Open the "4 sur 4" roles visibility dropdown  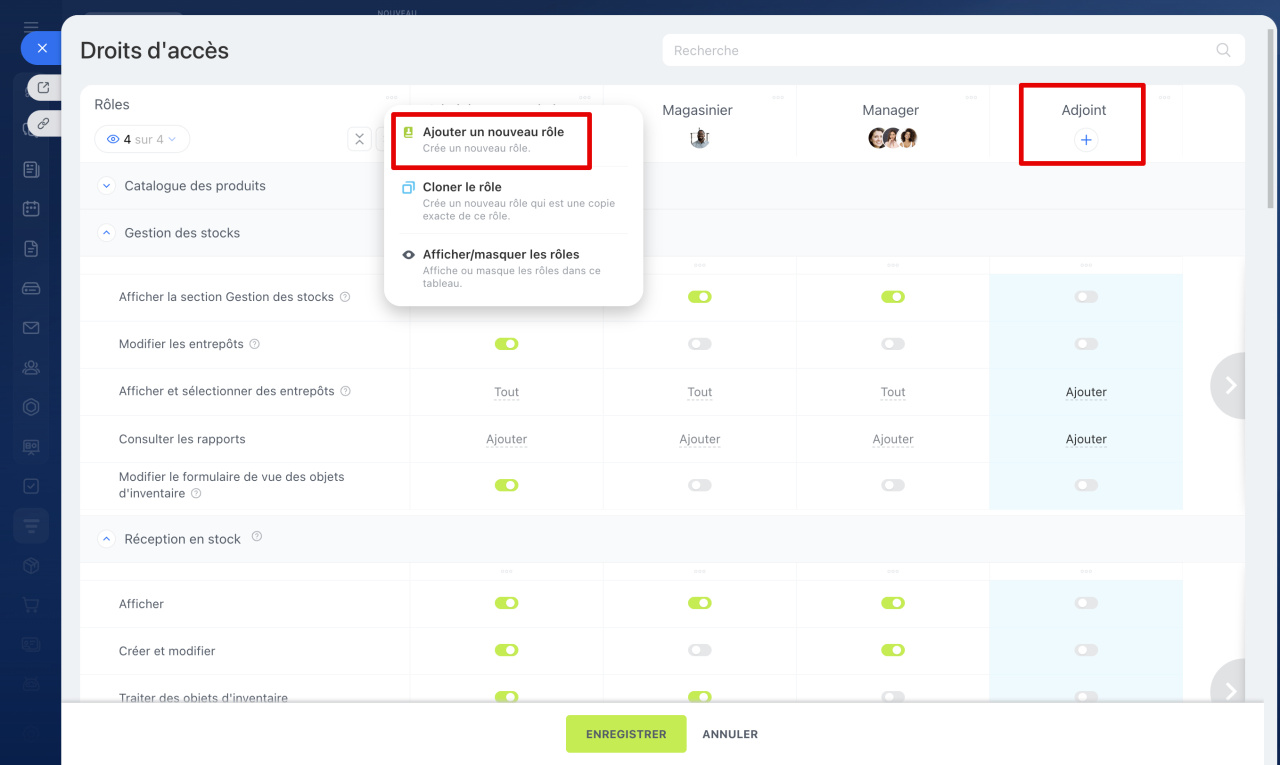142,139
